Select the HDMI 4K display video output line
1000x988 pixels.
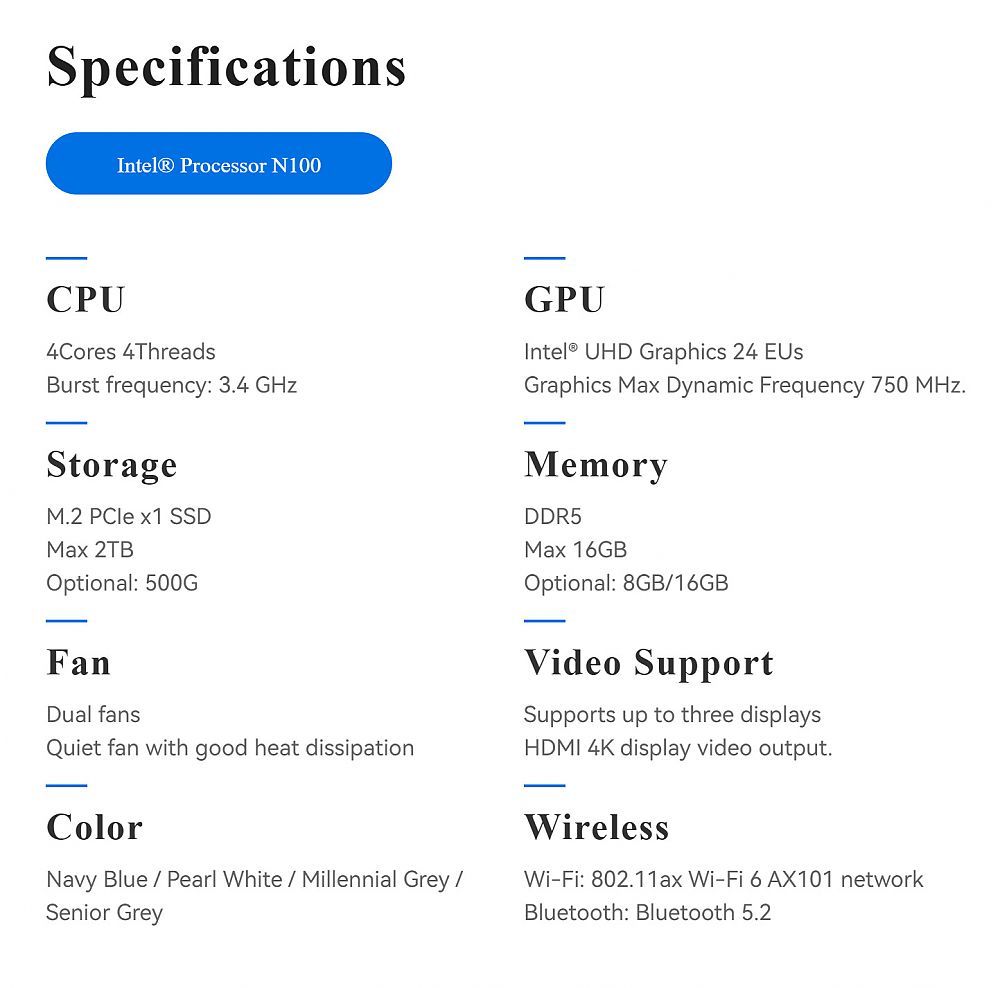pyautogui.click(x=678, y=748)
